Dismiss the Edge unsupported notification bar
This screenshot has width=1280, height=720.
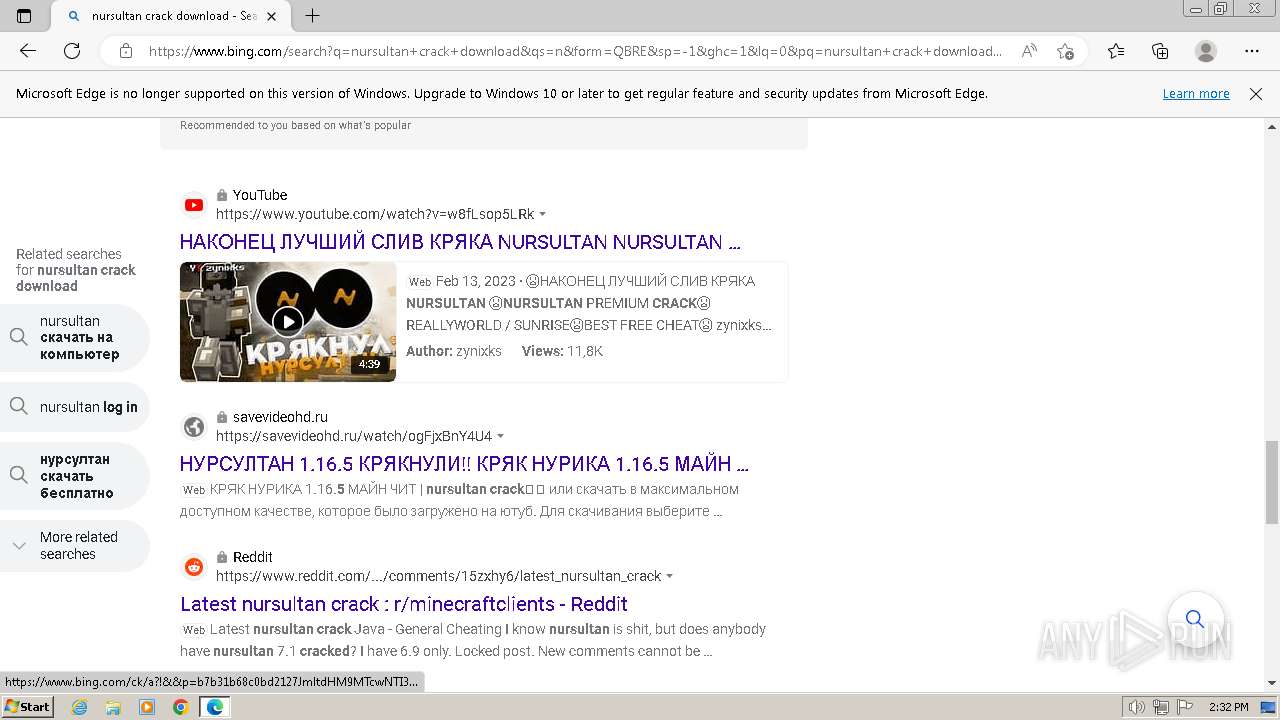pos(1256,94)
